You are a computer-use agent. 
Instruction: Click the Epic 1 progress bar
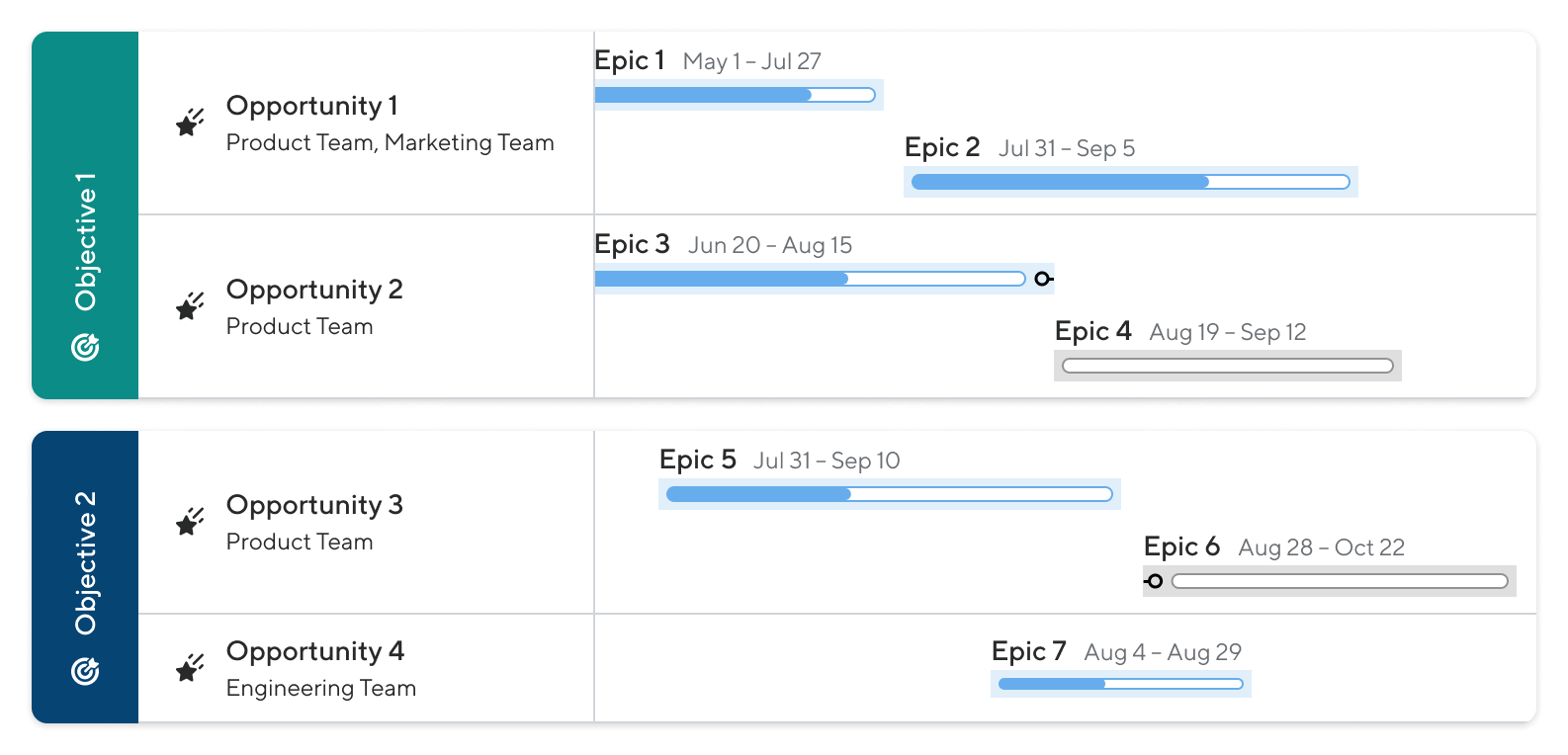735,95
